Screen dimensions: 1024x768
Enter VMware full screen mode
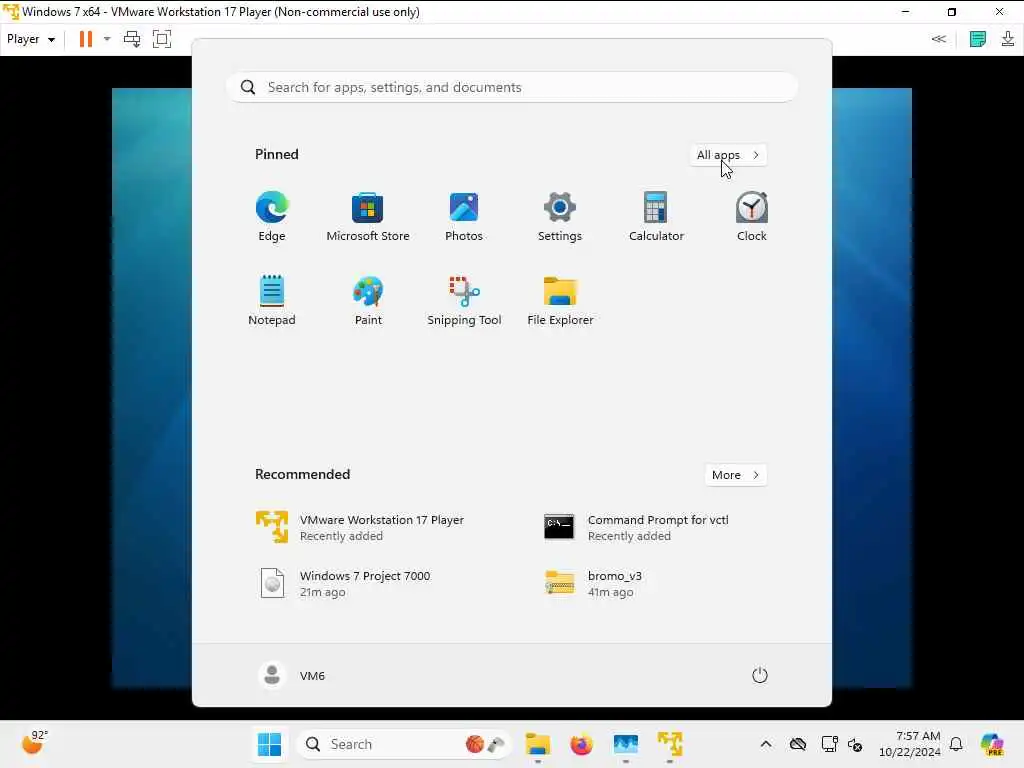162,39
